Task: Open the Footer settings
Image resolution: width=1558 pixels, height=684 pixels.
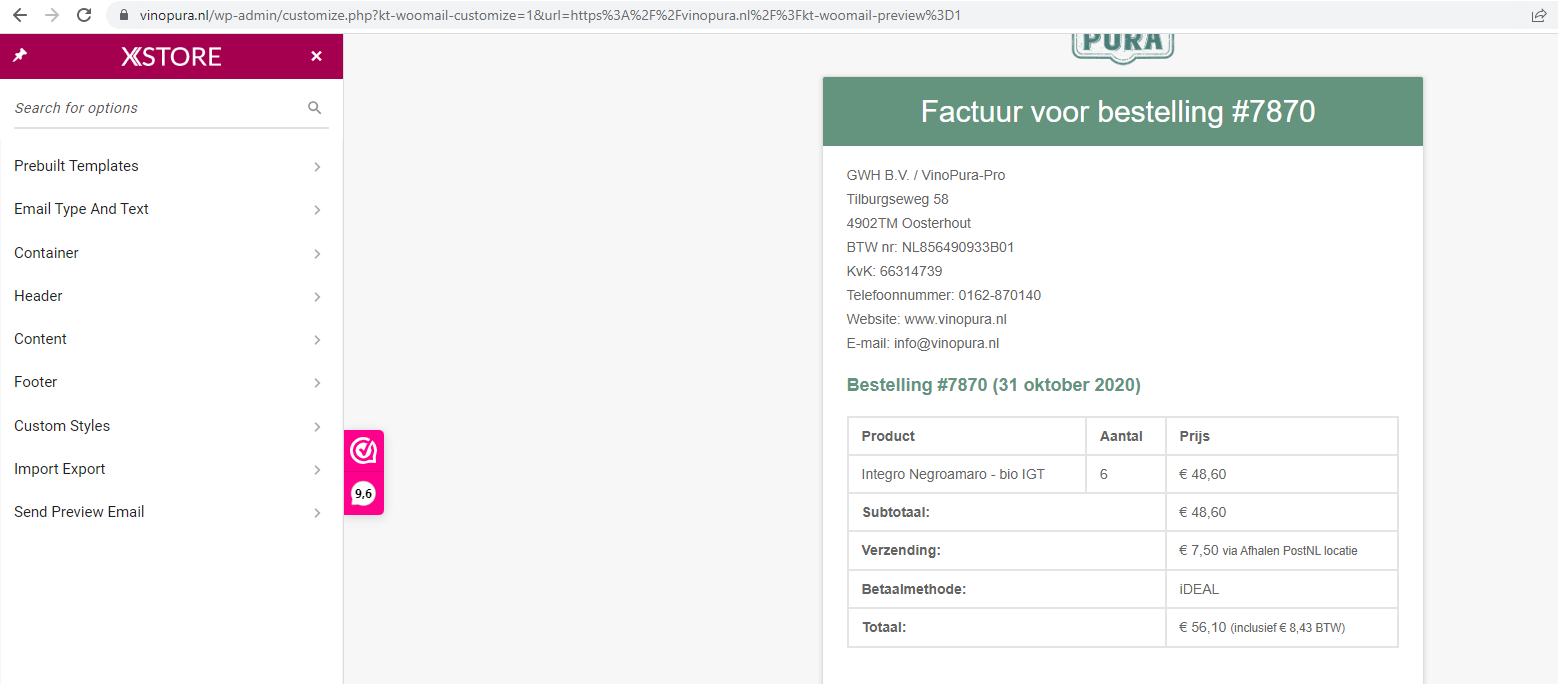Action: point(171,382)
